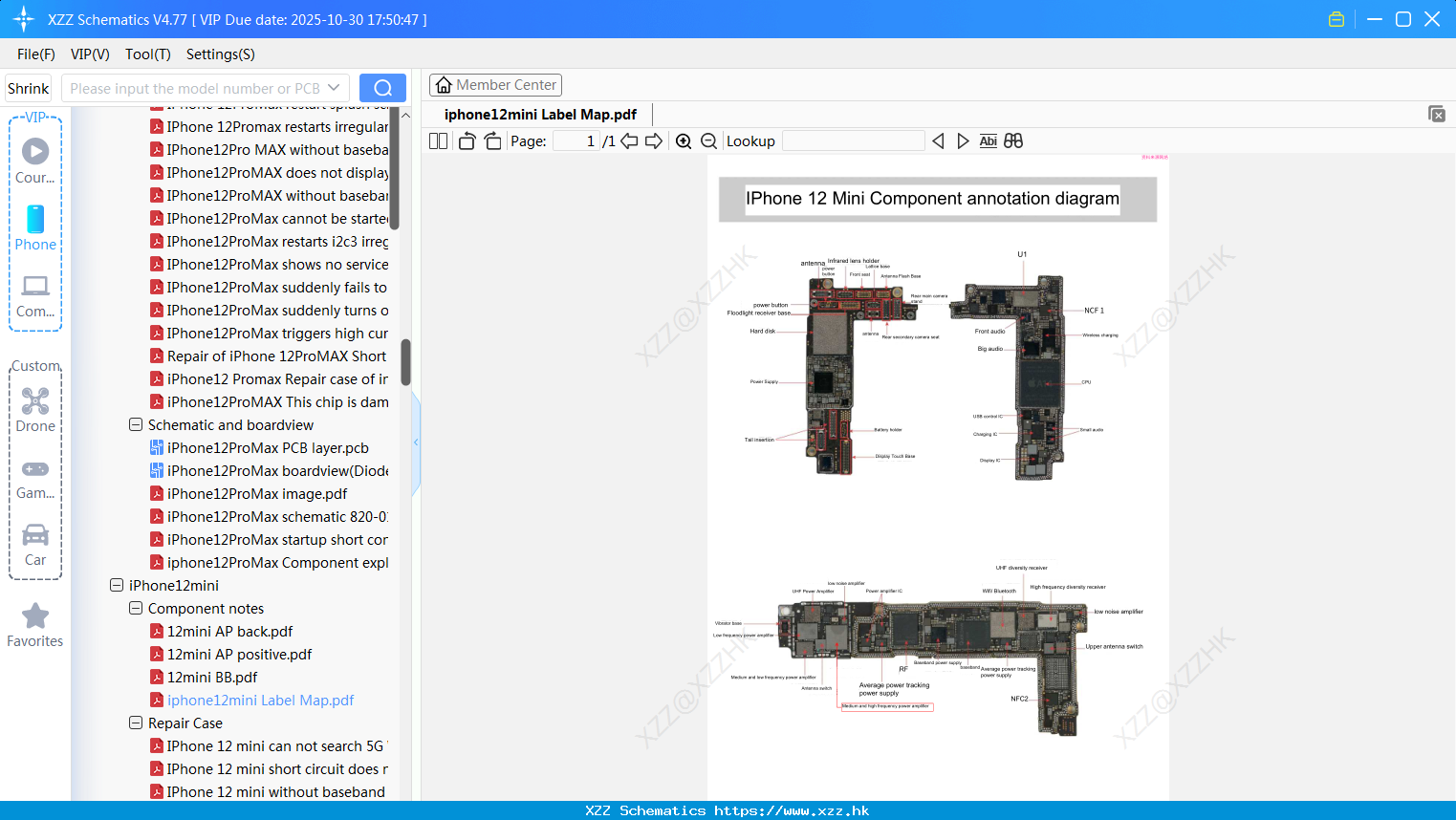Image resolution: width=1456 pixels, height=820 pixels.
Task: Zoom in on the PDF
Action: pos(684,141)
